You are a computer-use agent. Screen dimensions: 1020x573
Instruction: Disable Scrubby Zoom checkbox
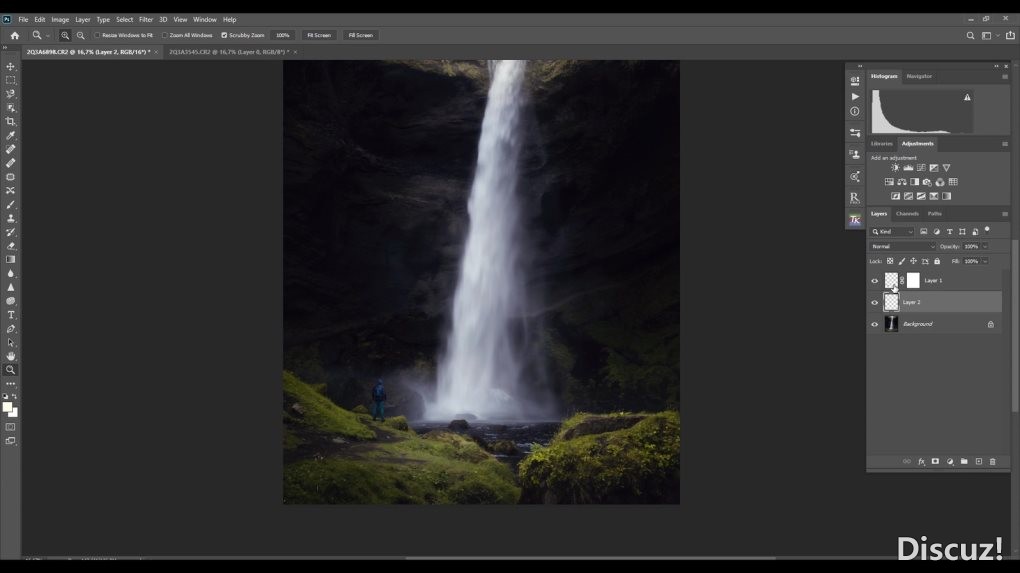click(224, 35)
